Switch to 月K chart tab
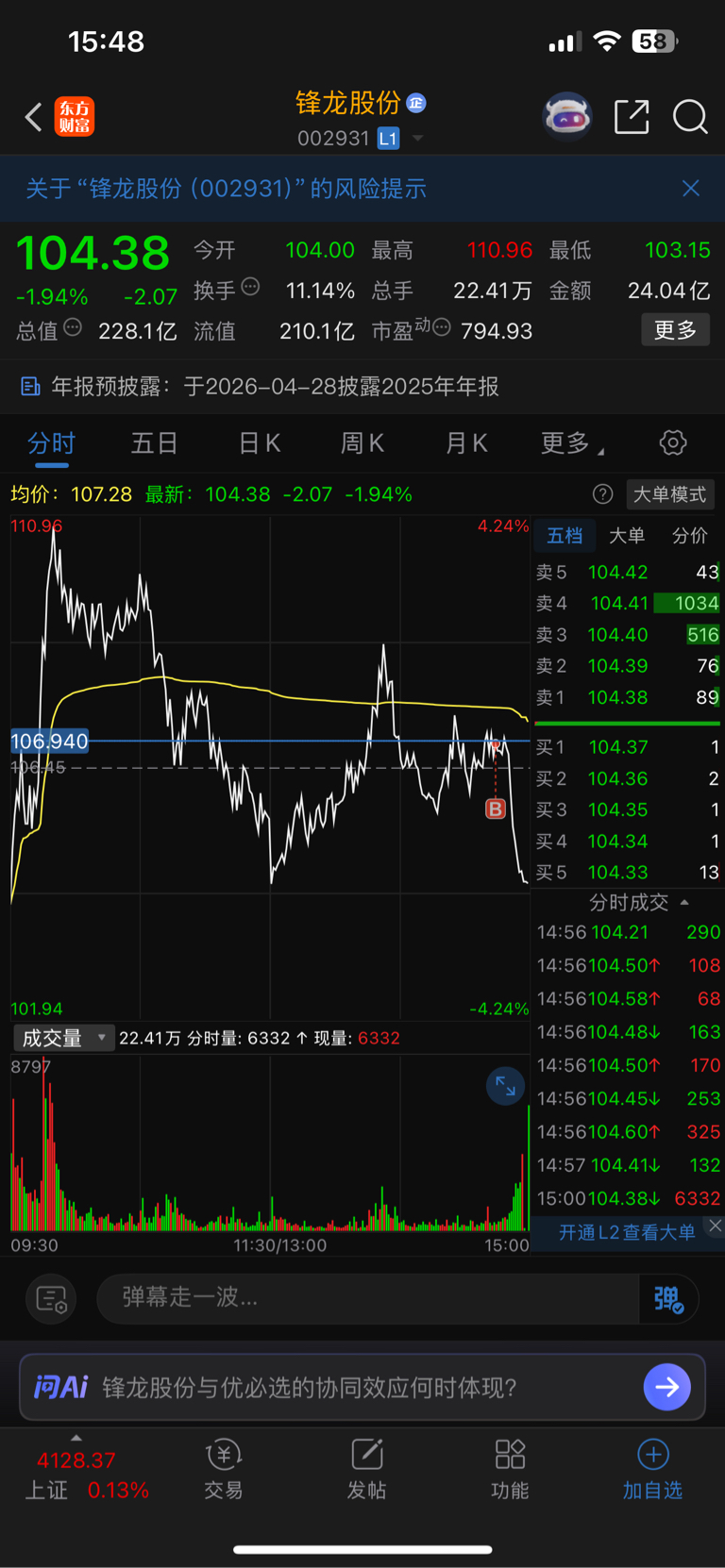Viewport: 725px width, 1568px height. coord(466,443)
